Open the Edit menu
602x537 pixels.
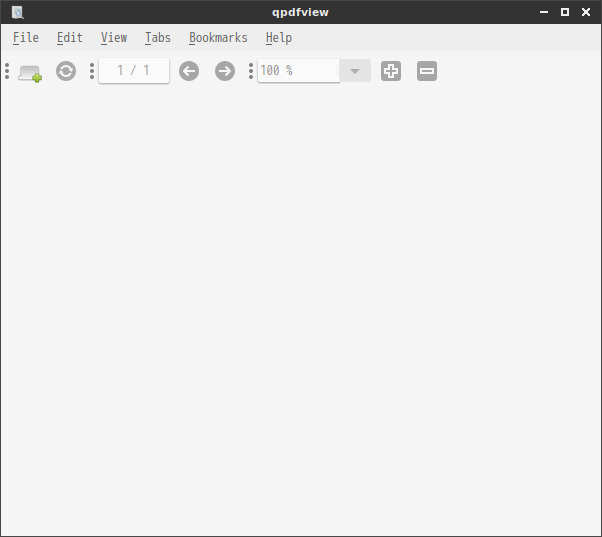tap(69, 38)
